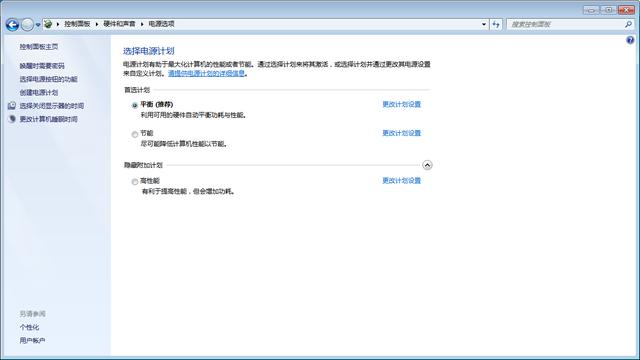Open 更改计划设置 for the 平衡 plan
The width and height of the screenshot is (640, 360).
click(x=402, y=104)
